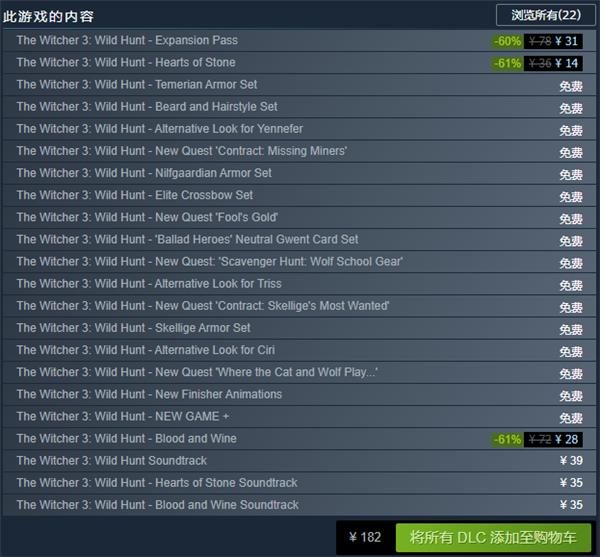Select the Temerian Armor Set DLC
The image size is (600, 557).
point(299,85)
